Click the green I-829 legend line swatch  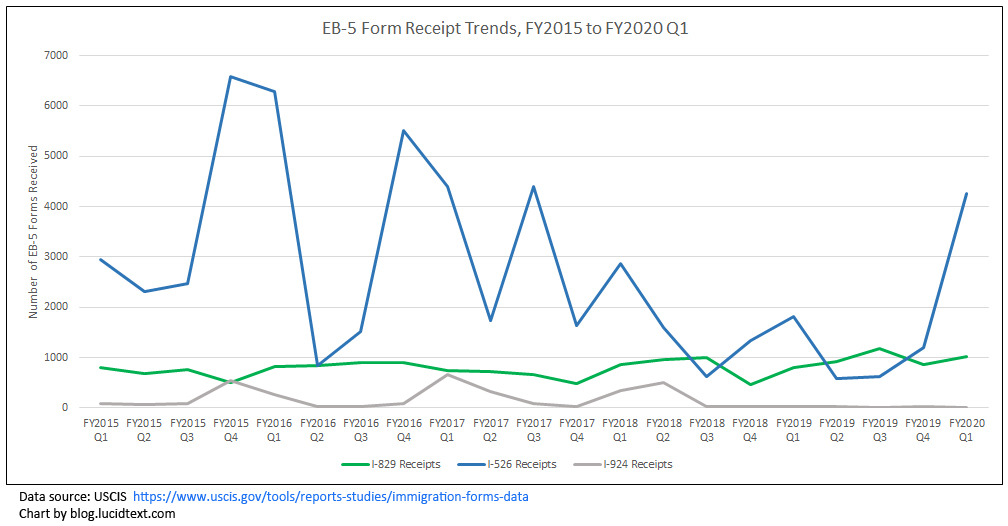(x=356, y=464)
